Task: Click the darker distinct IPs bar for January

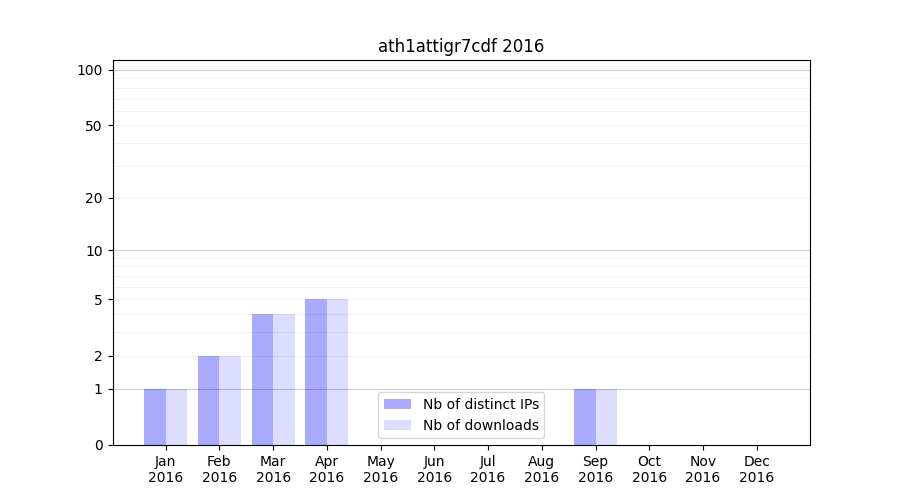Action: [155, 417]
